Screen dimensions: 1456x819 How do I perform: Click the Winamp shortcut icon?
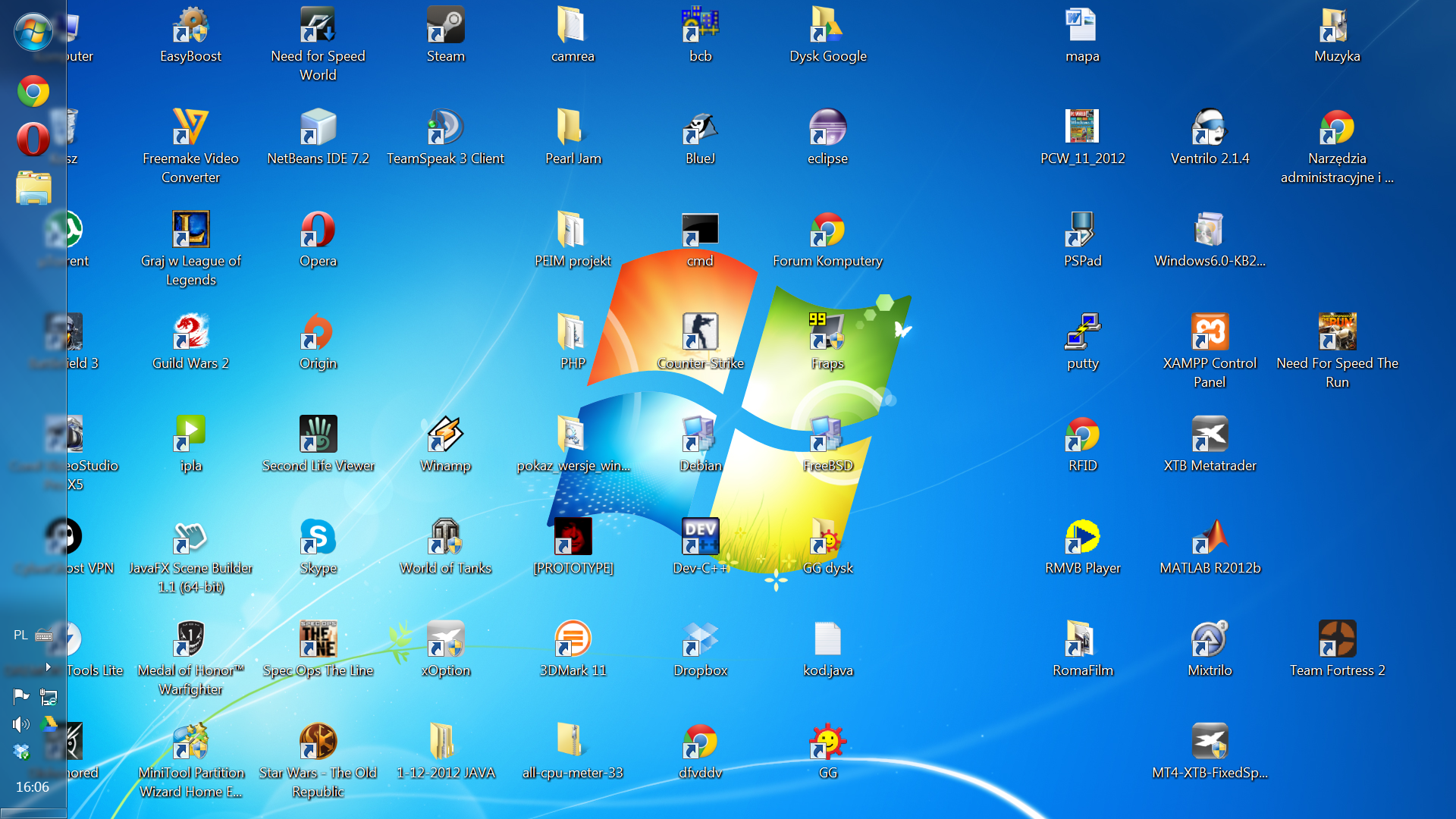tap(445, 444)
